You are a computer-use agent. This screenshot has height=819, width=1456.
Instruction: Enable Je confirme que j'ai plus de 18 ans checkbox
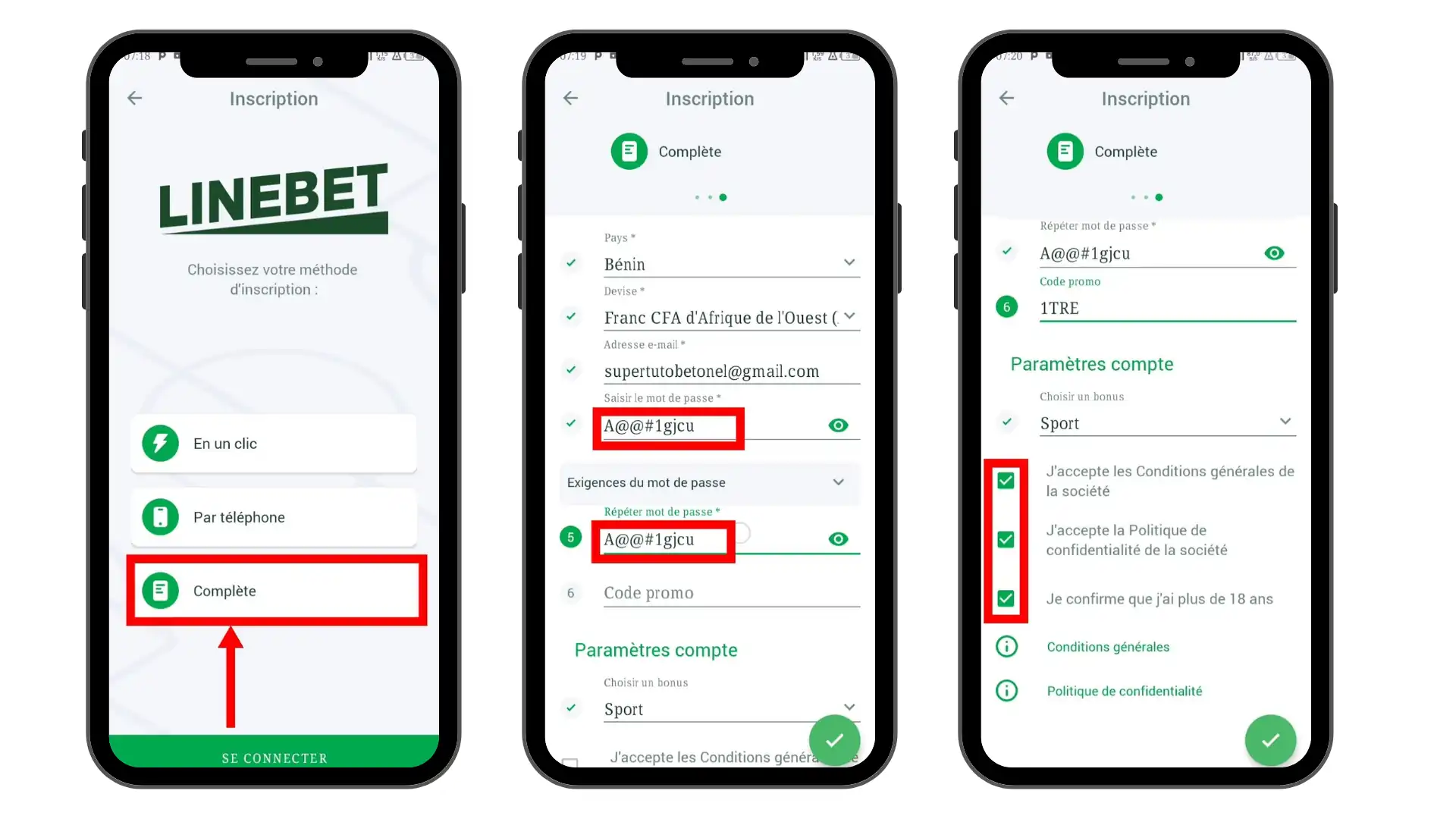tap(1005, 598)
